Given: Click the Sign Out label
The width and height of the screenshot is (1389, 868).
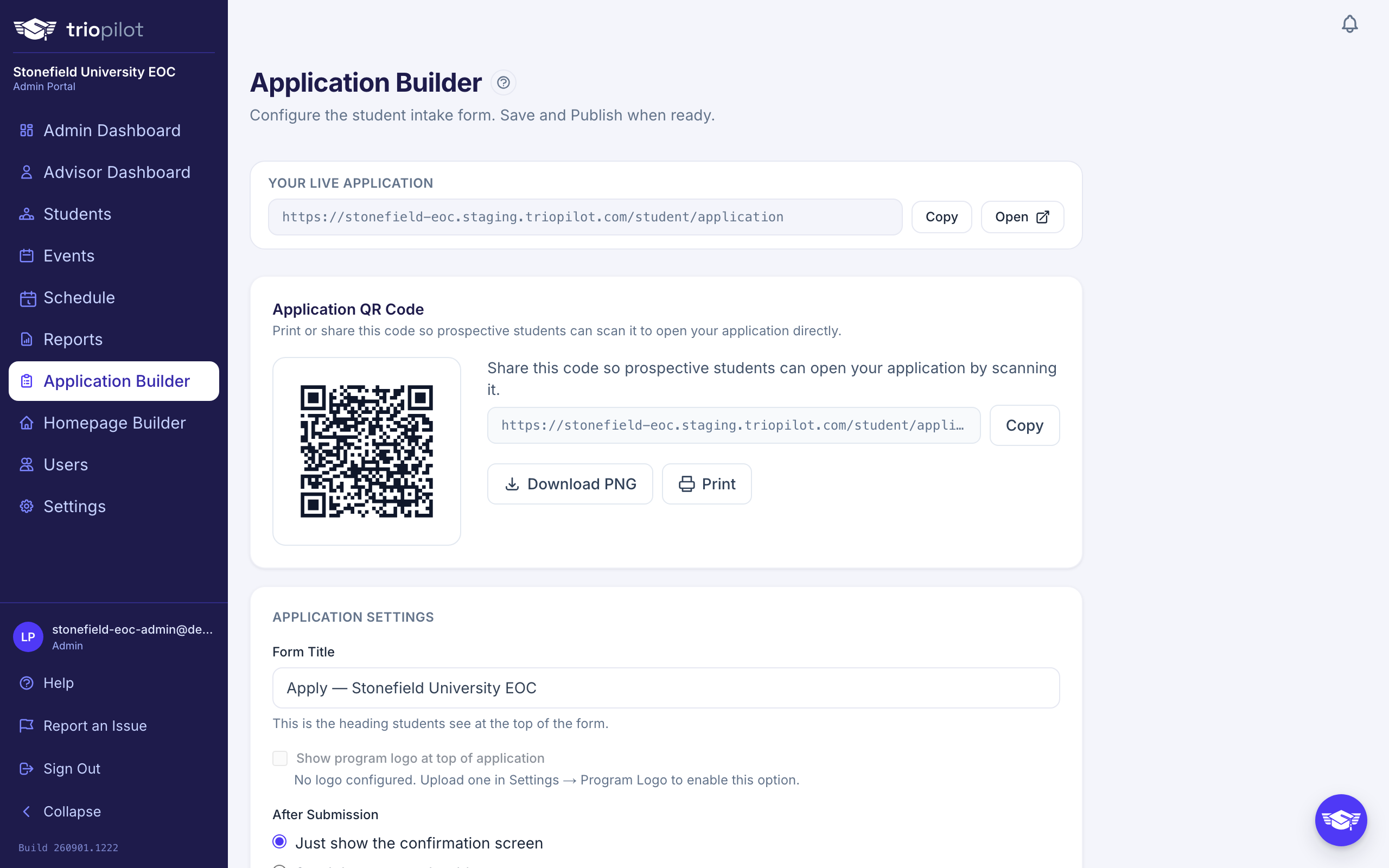Looking at the screenshot, I should point(72,769).
